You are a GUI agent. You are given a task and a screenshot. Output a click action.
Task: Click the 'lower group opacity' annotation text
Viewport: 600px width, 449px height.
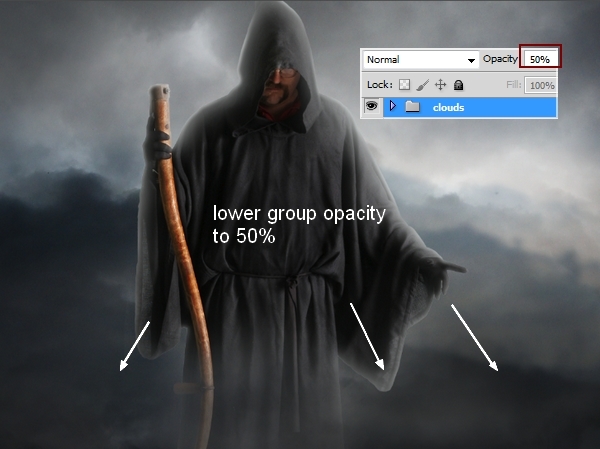click(x=299, y=225)
